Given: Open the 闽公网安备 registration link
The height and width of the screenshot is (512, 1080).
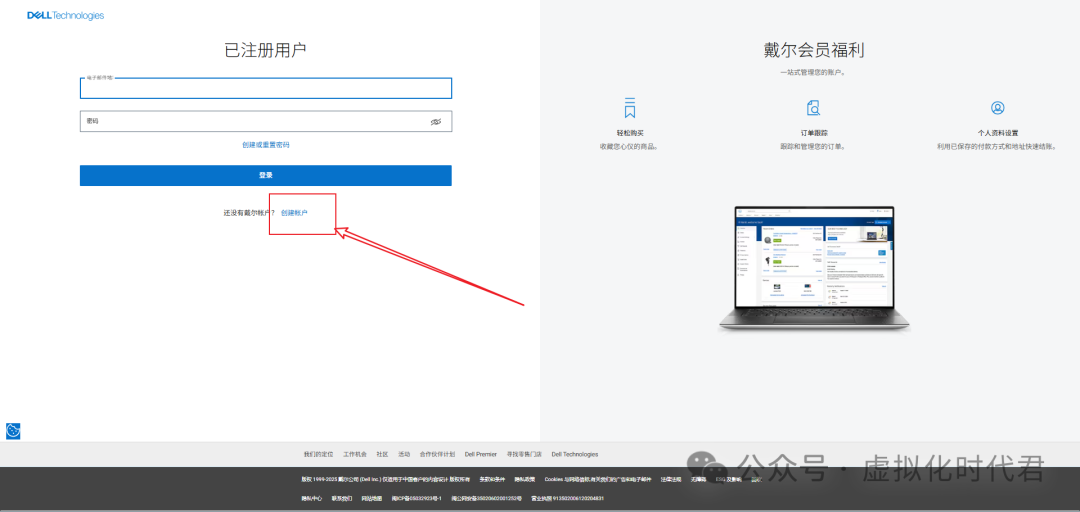Looking at the screenshot, I should [x=486, y=498].
